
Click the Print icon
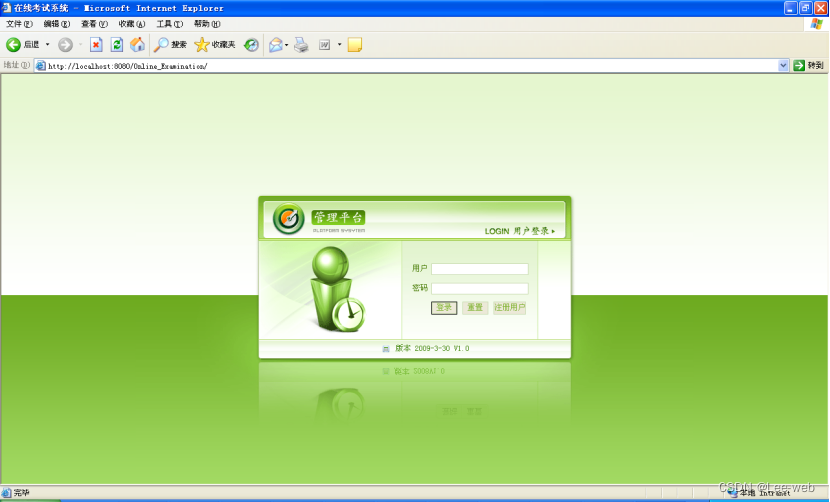pyautogui.click(x=301, y=45)
